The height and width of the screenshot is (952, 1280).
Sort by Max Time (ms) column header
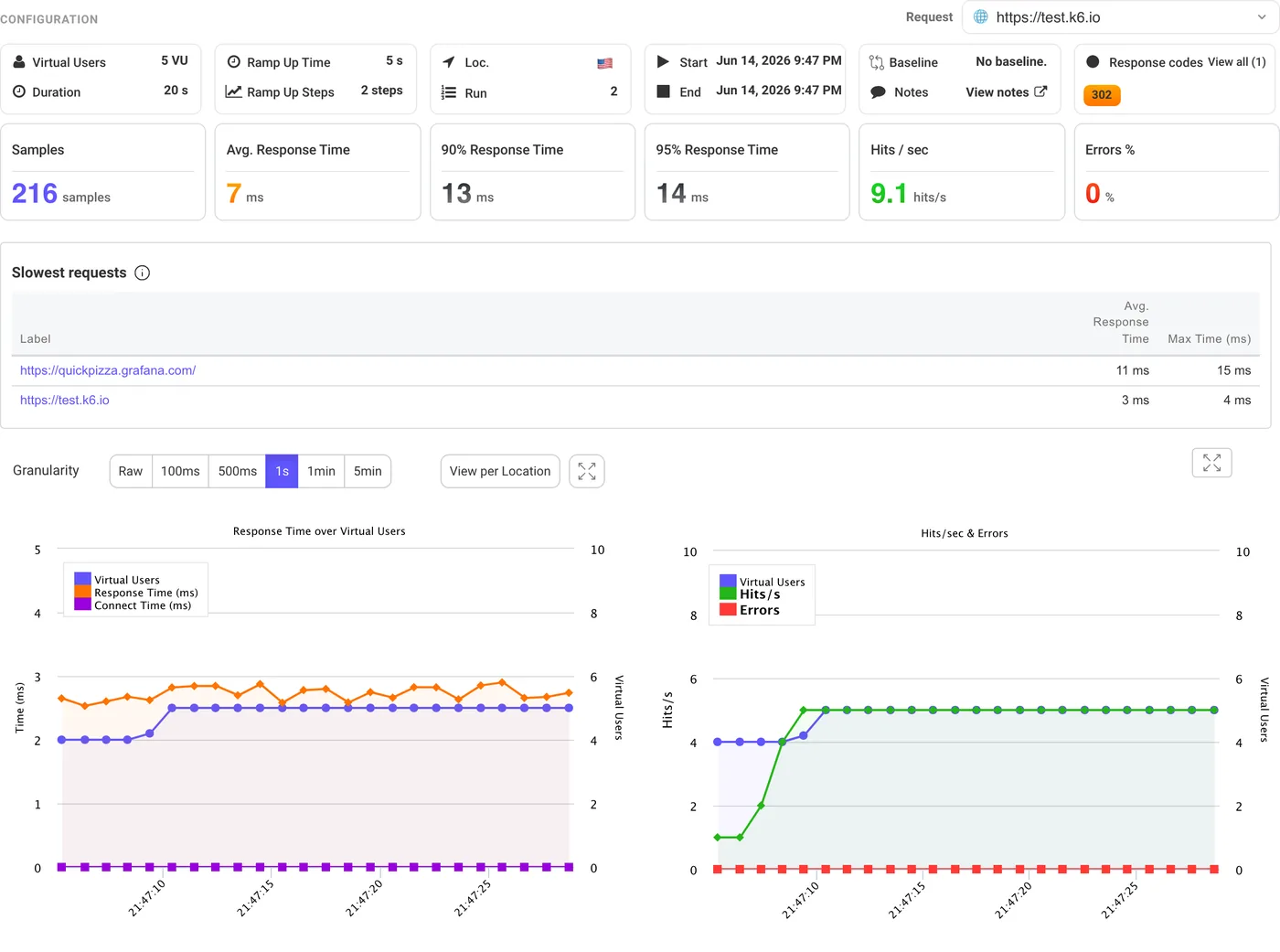point(1209,339)
